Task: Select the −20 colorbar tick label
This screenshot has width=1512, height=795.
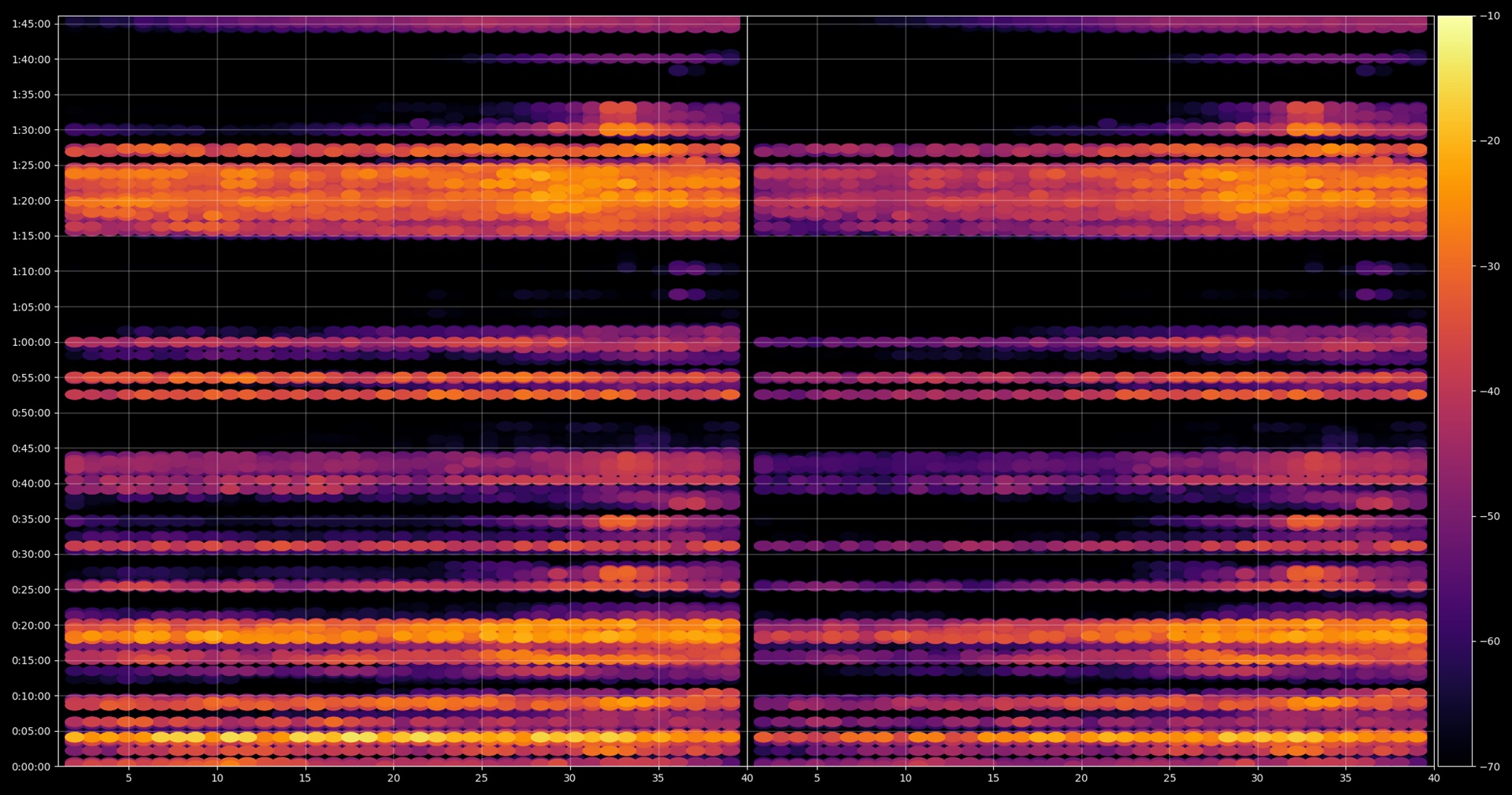Action: pos(1490,141)
